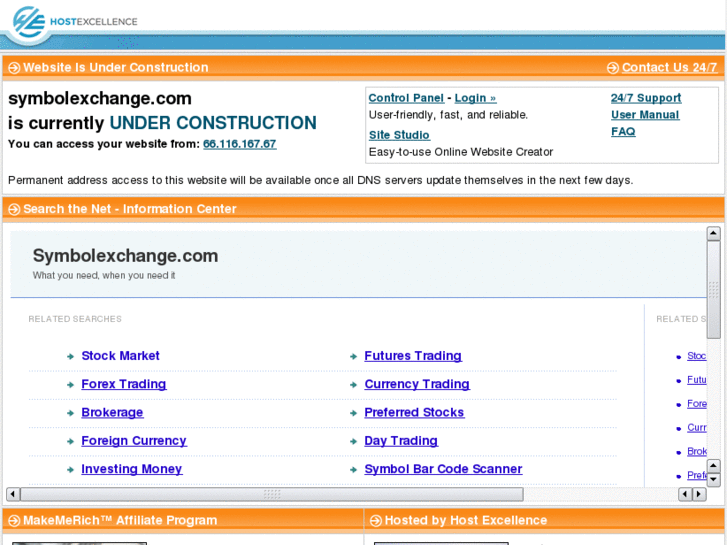Viewport: 727px width, 545px height.
Task: Click the bullet arrow next to Futures Trading
Action: pyautogui.click(x=353, y=357)
